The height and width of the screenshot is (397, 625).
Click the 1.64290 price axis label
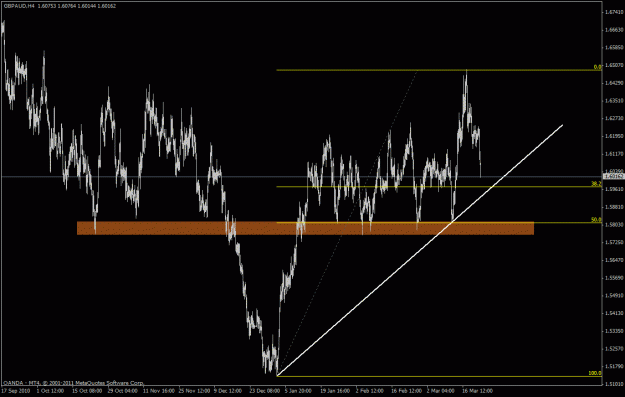pos(614,83)
